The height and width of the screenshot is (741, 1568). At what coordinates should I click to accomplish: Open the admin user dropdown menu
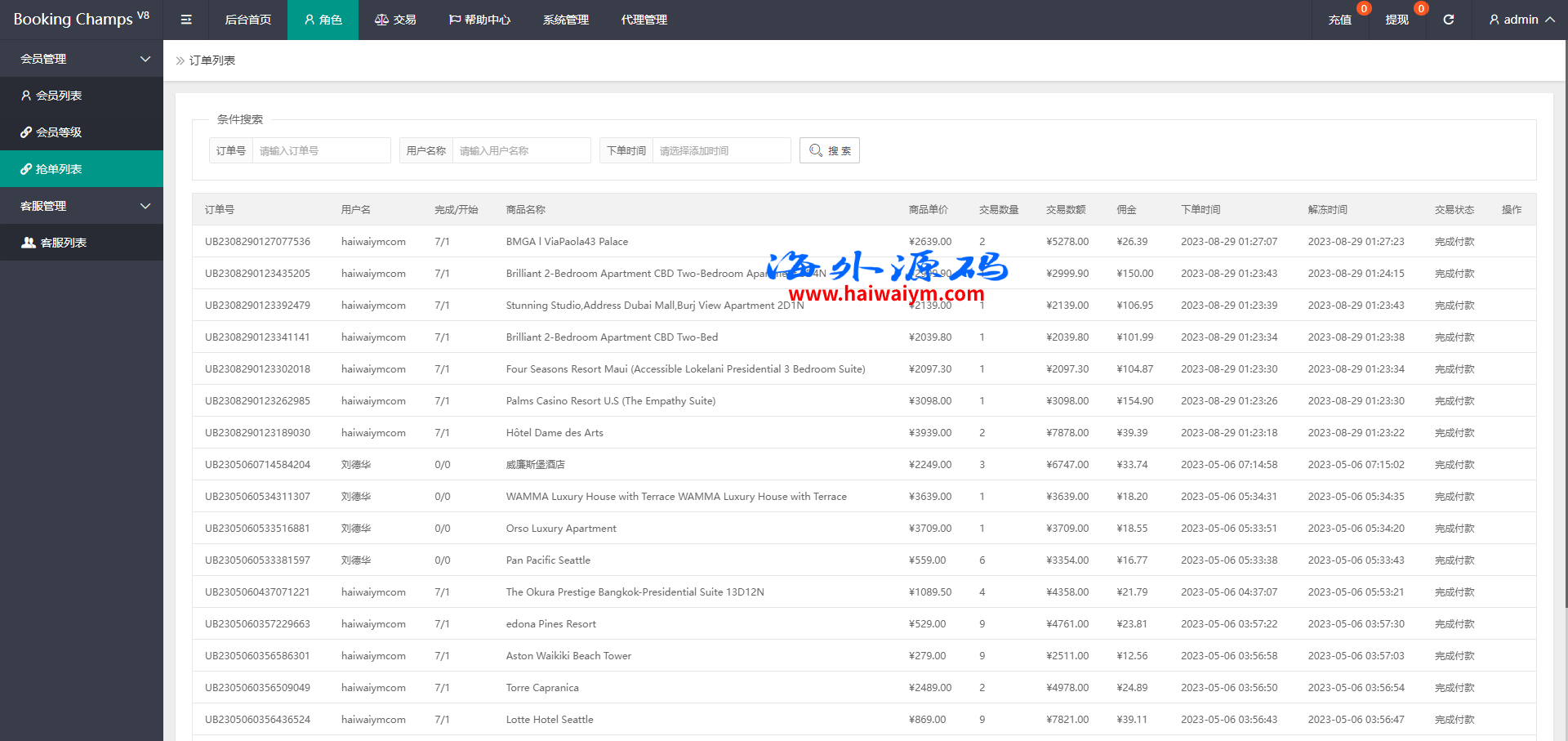(x=1521, y=20)
